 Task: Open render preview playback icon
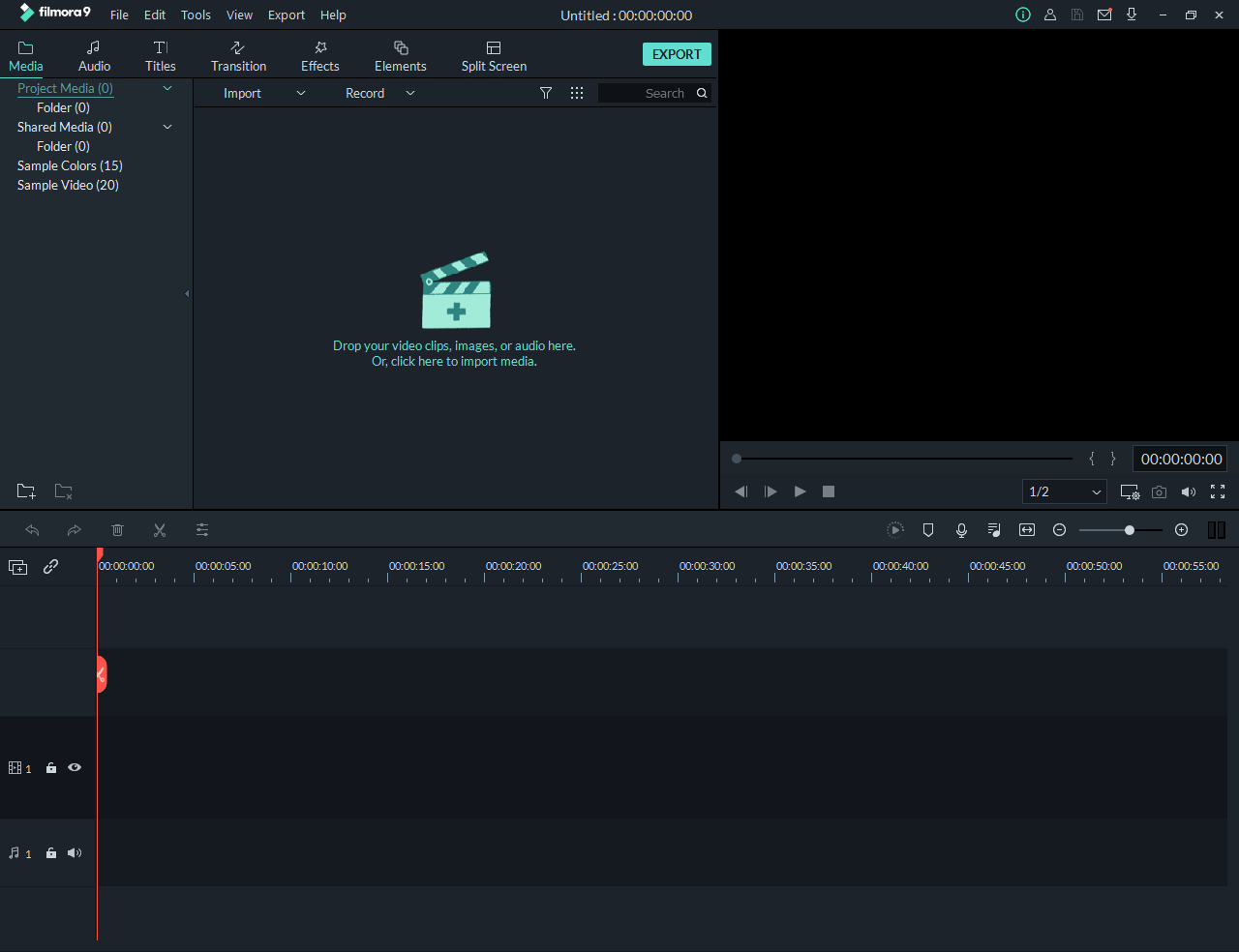coord(895,529)
